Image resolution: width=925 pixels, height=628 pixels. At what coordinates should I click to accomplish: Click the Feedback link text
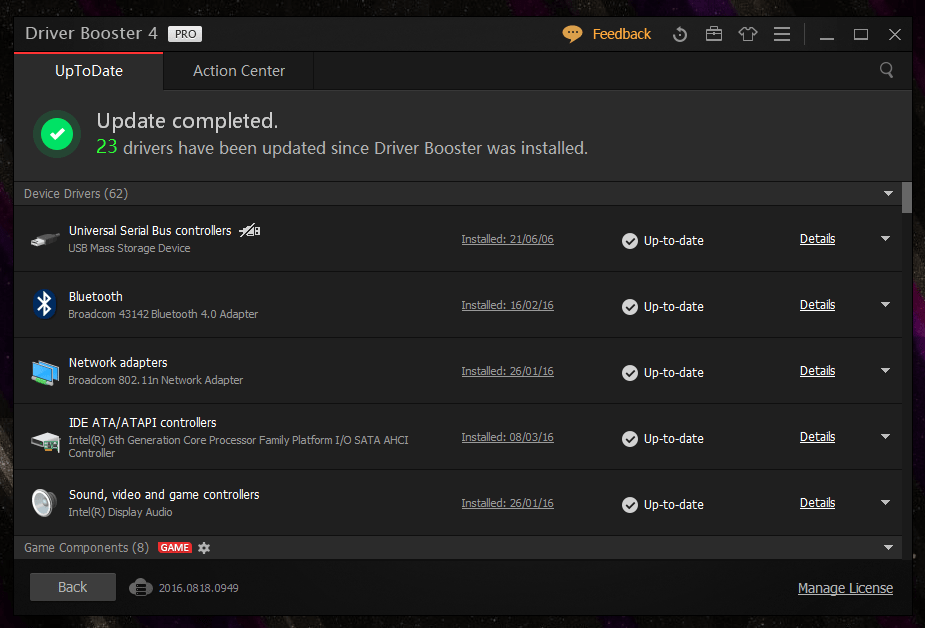(622, 34)
